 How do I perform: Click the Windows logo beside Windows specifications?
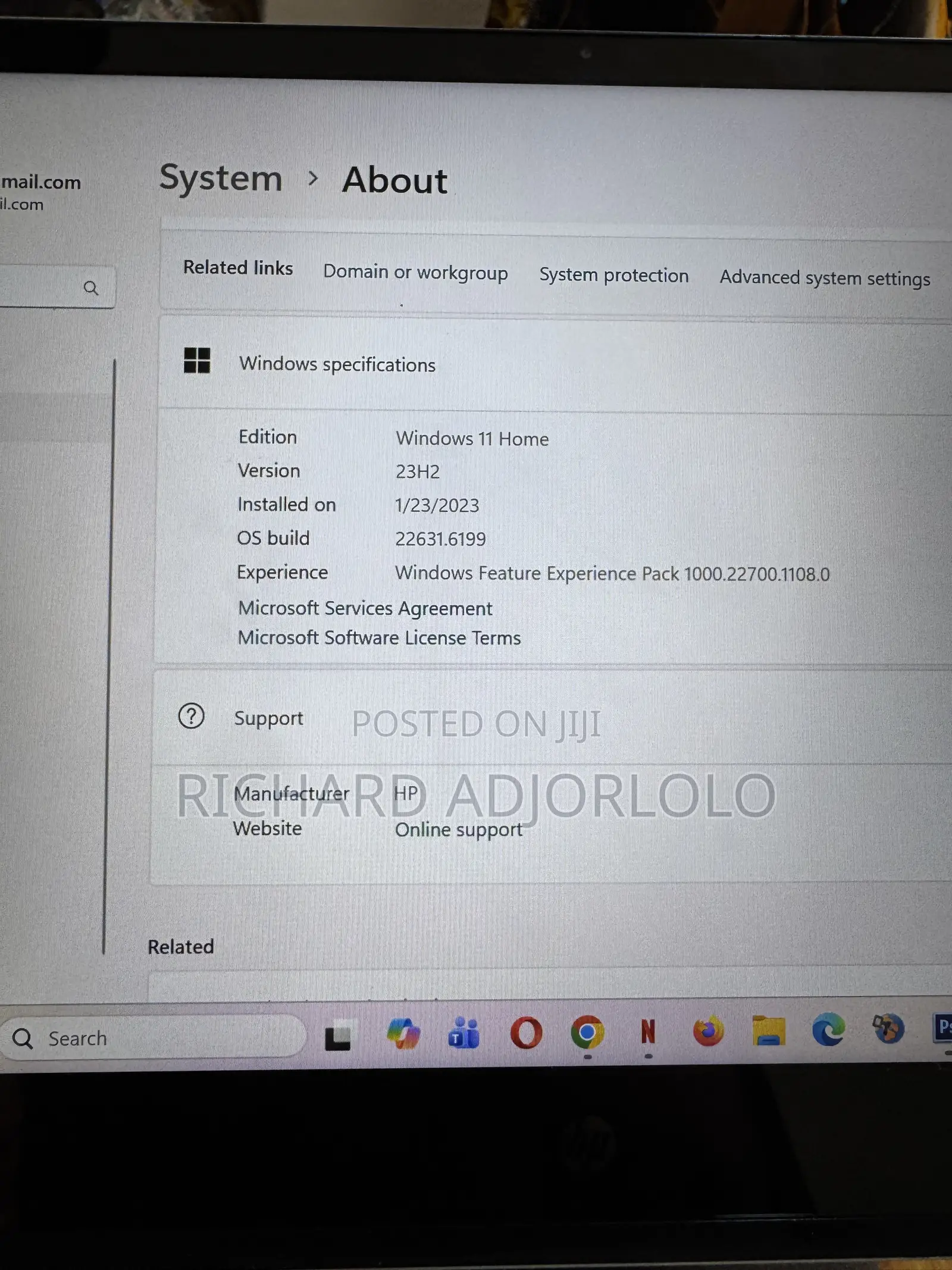(197, 361)
